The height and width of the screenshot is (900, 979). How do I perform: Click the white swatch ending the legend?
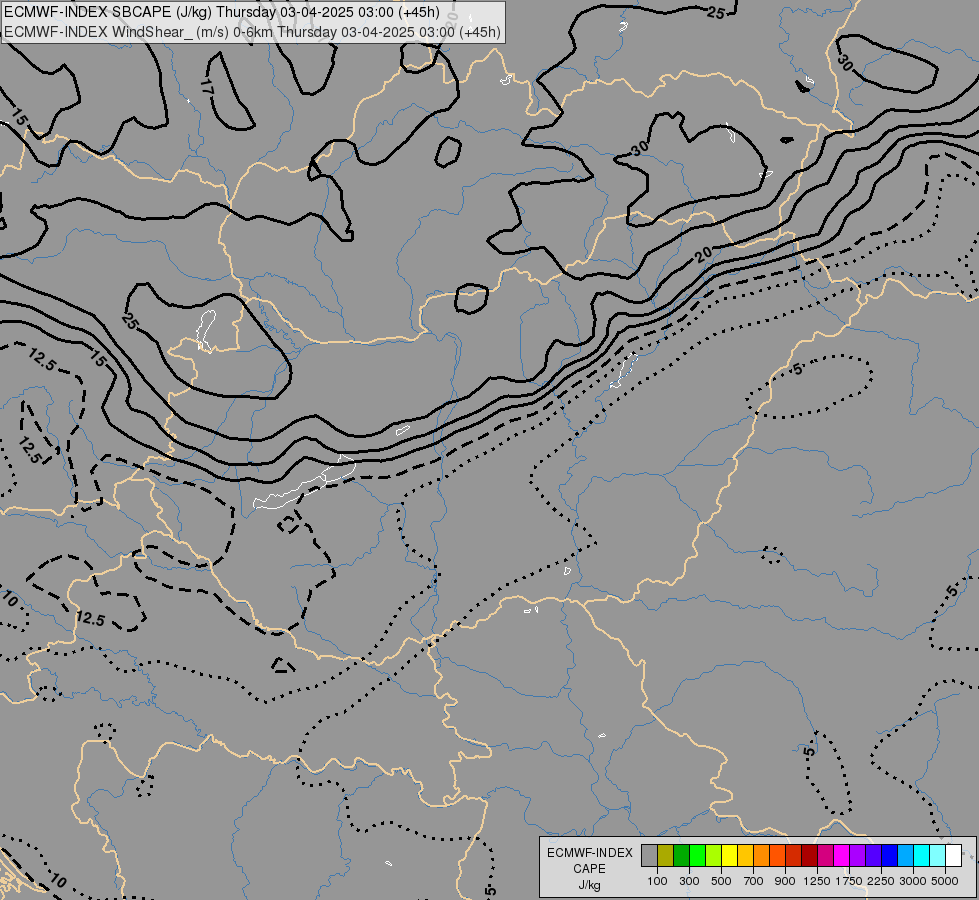pyautogui.click(x=953, y=856)
